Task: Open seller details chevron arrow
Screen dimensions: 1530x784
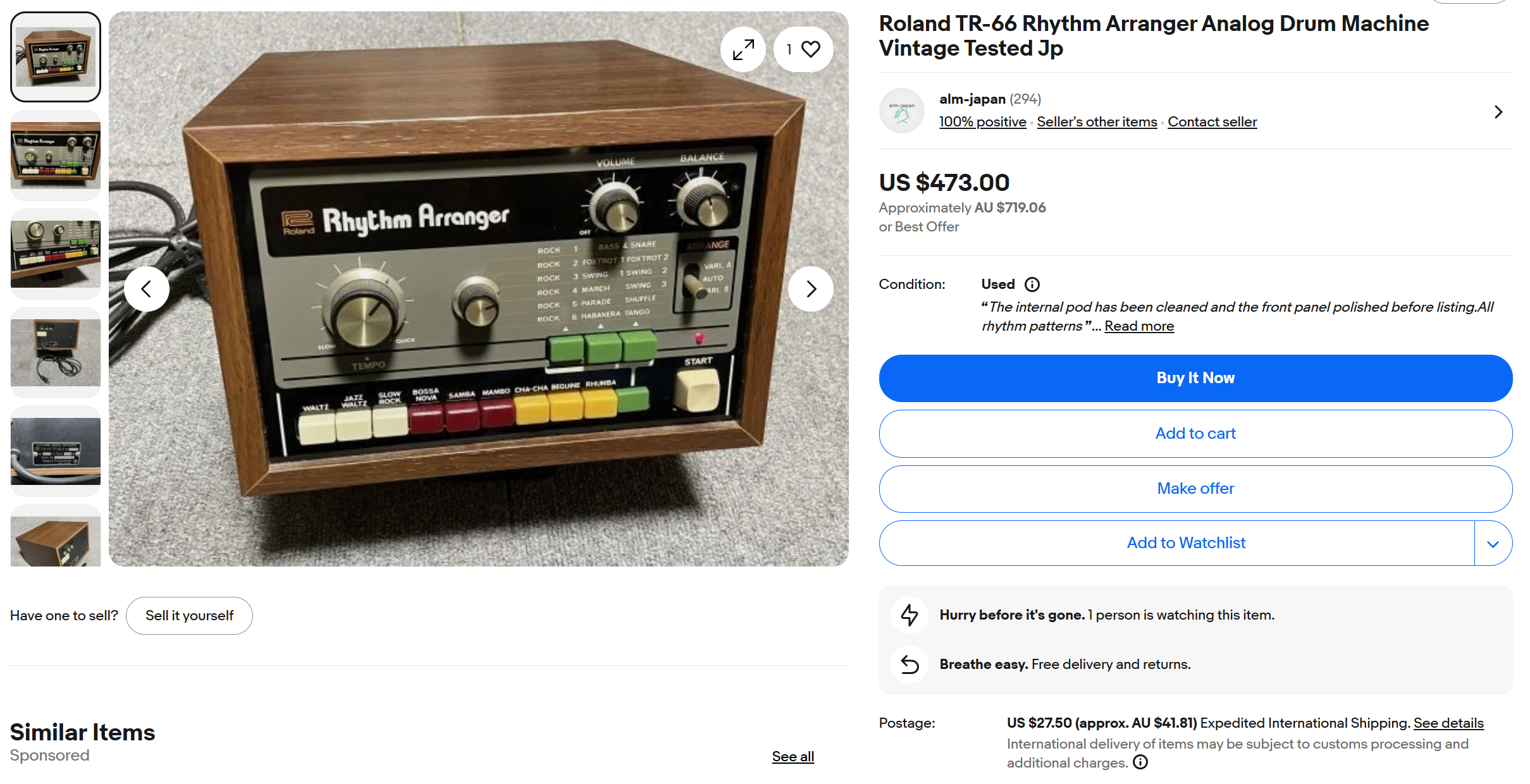Action: tap(1498, 112)
